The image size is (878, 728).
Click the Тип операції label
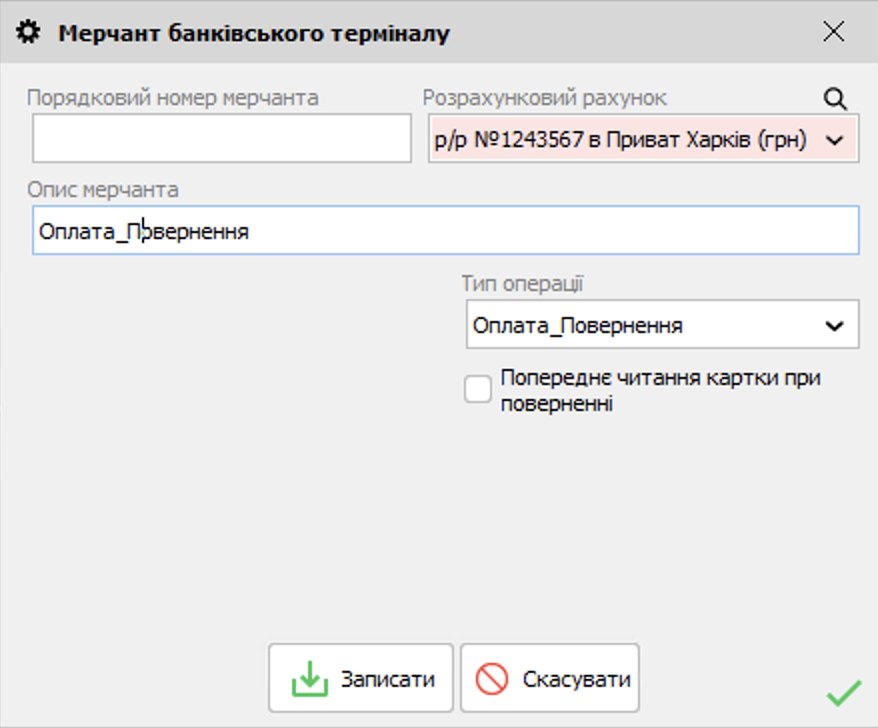point(522,284)
